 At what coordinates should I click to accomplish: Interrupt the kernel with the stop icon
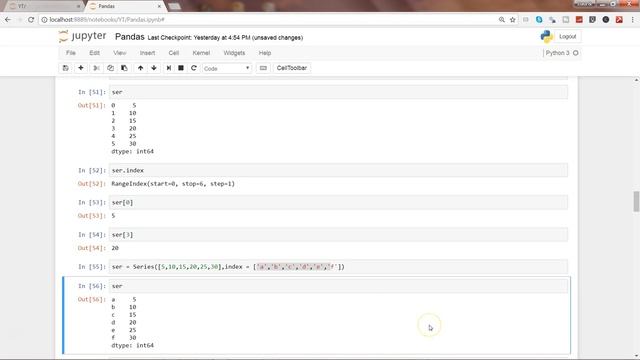[x=181, y=68]
